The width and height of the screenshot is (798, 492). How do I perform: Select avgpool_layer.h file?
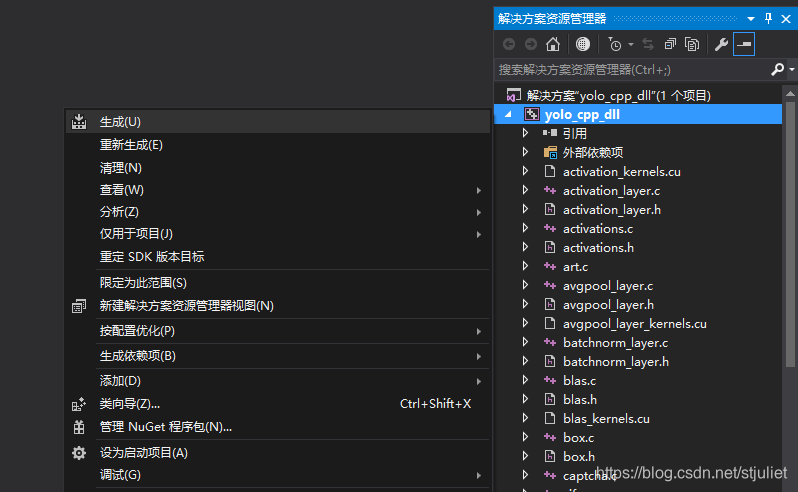tap(608, 305)
